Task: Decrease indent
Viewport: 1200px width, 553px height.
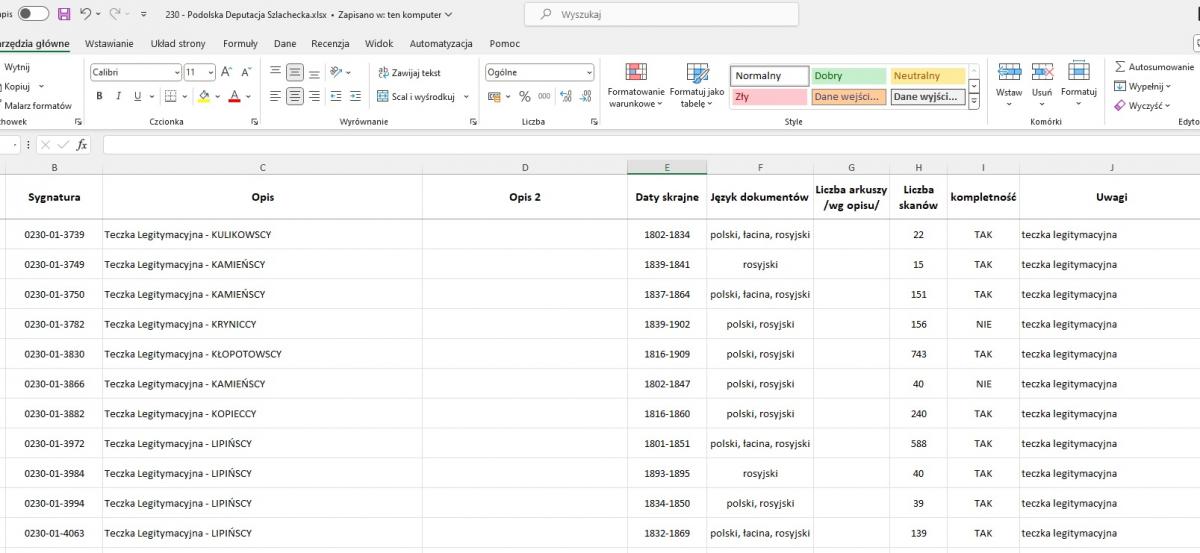Action: tap(337, 97)
